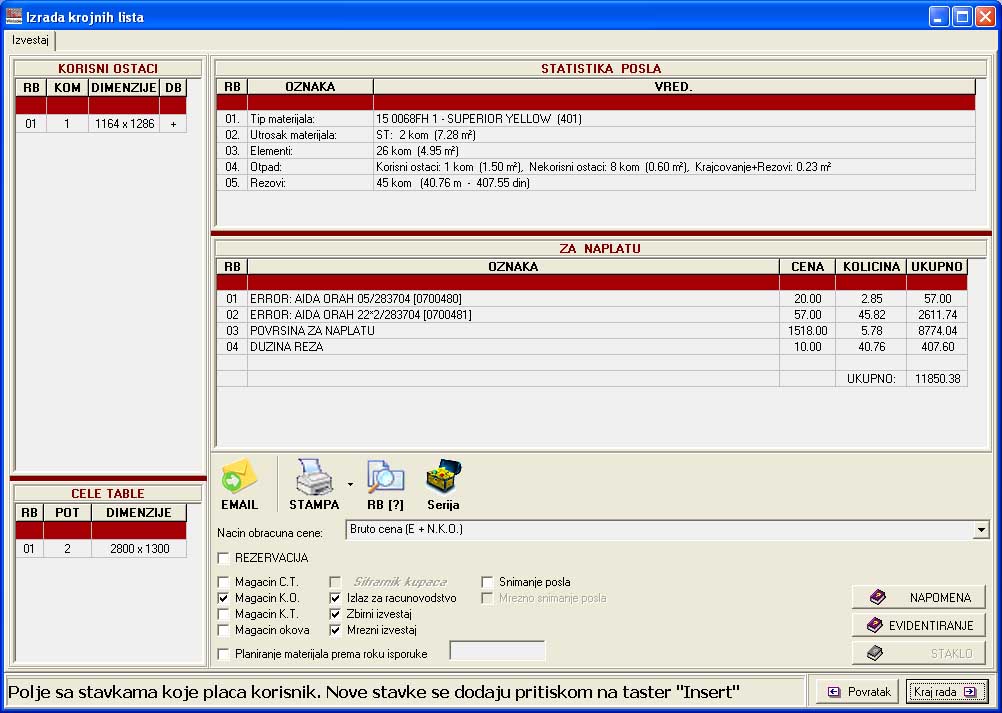Toggle the Zbirni izvestaj checkbox
This screenshot has width=1002, height=713.
[x=336, y=614]
